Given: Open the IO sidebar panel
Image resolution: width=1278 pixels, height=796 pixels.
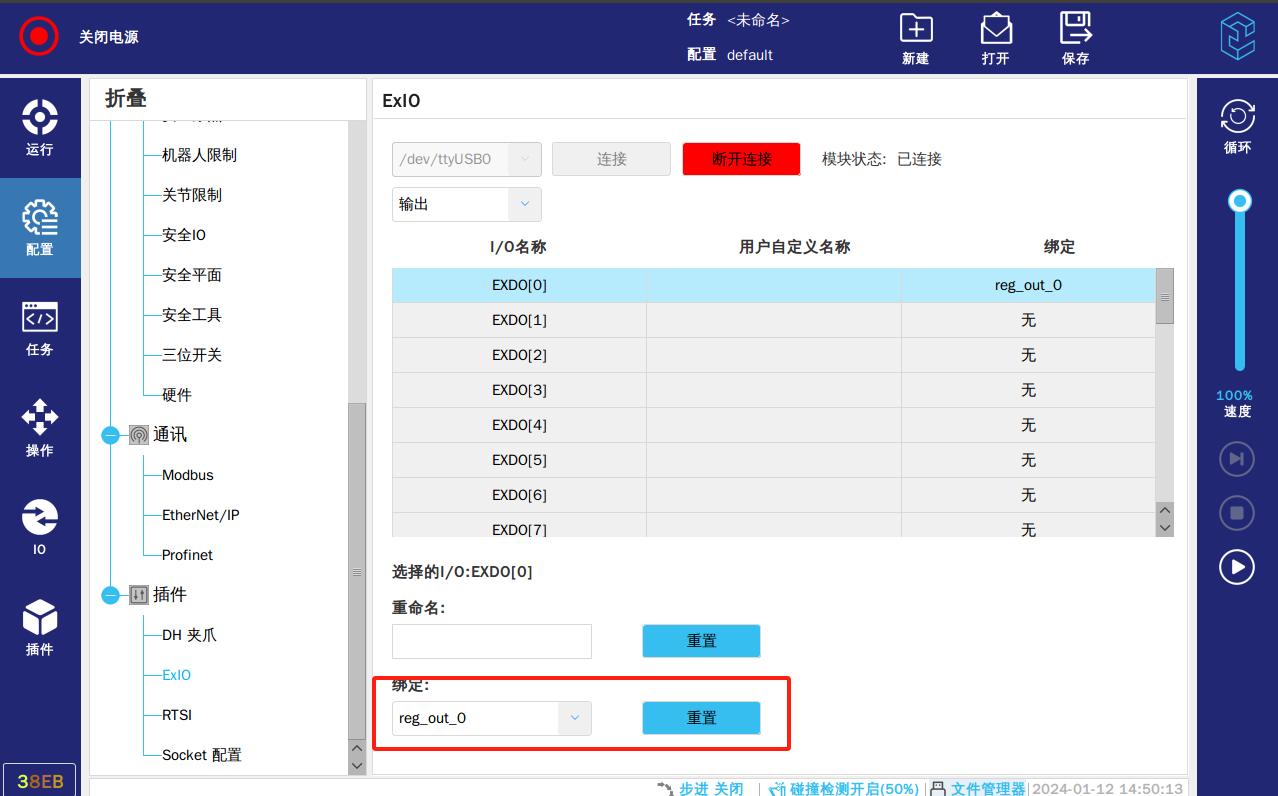Looking at the screenshot, I should click(39, 527).
